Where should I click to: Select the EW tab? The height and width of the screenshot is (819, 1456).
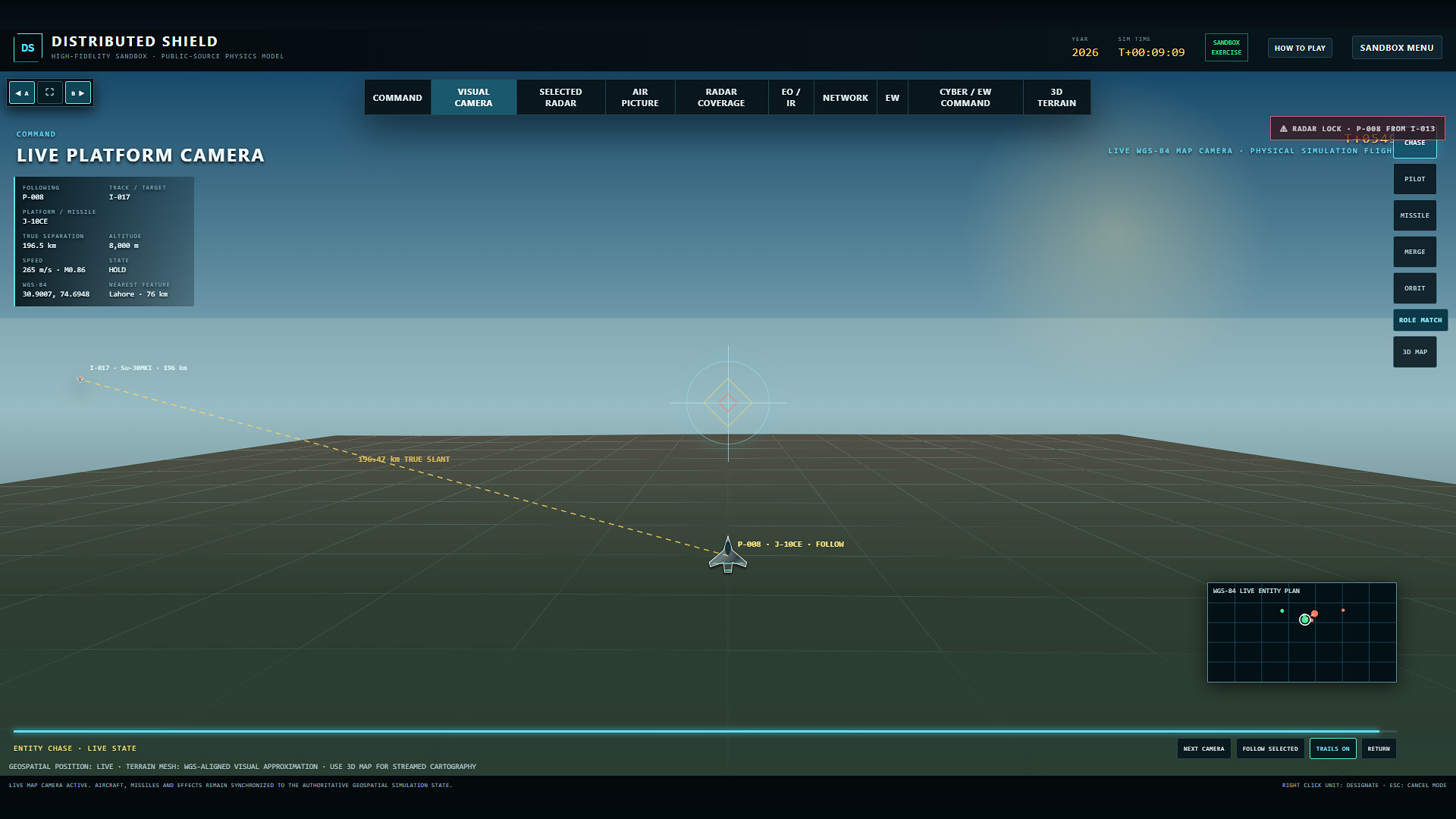(x=893, y=97)
